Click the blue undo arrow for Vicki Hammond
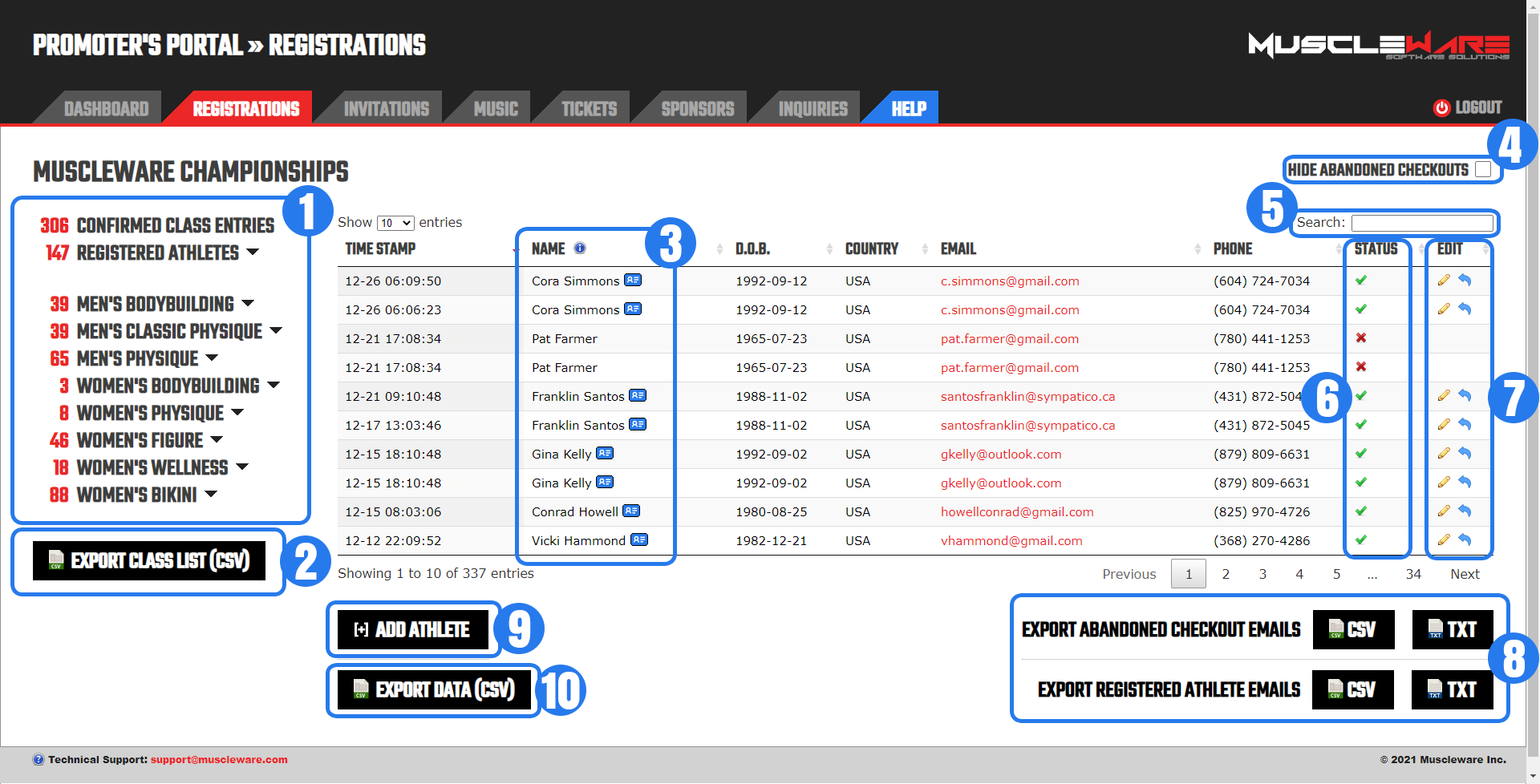 [x=1465, y=540]
